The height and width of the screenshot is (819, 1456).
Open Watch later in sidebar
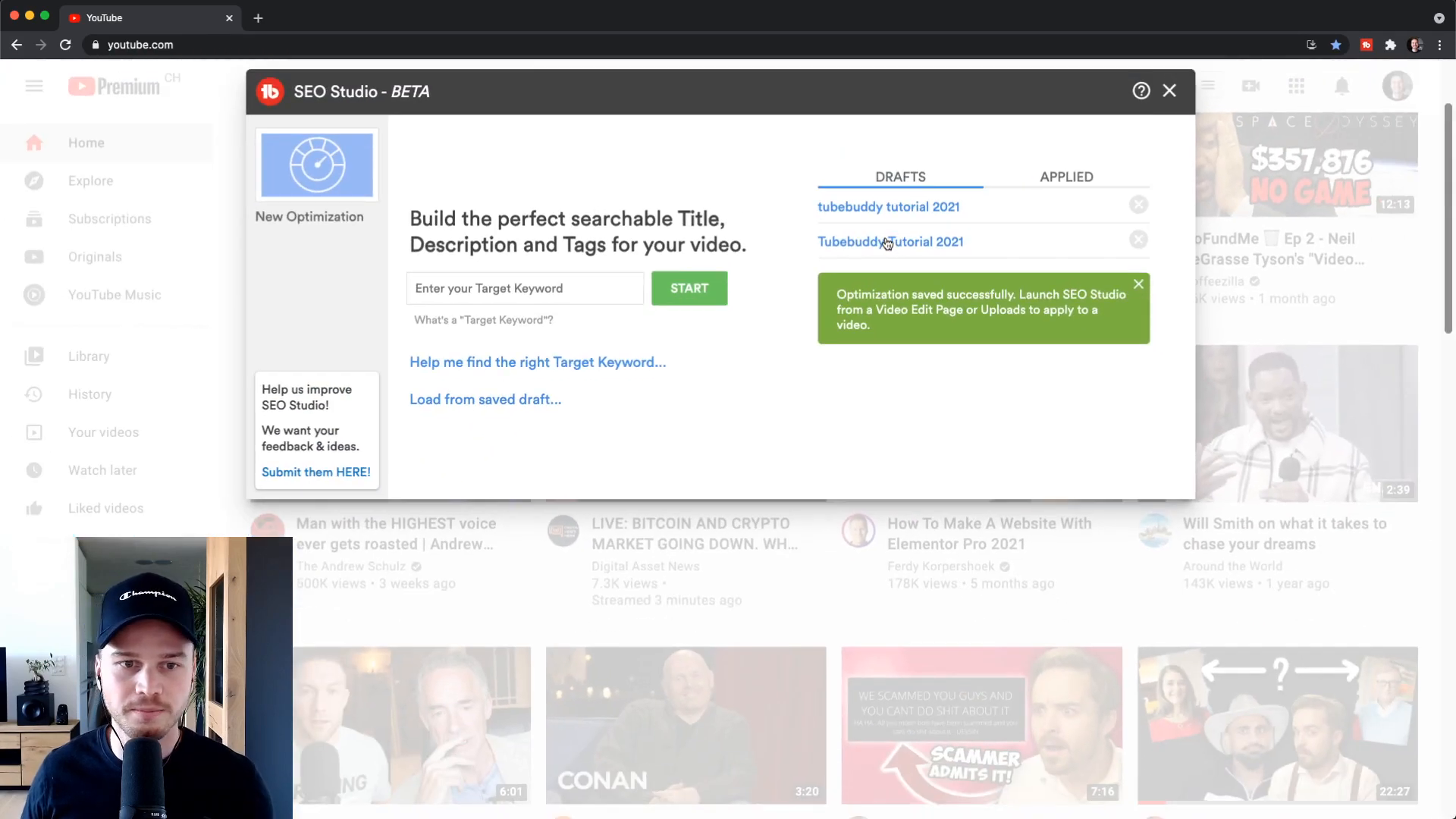[x=106, y=469]
